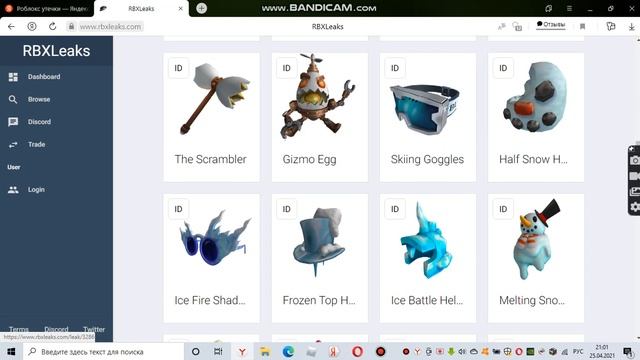Viewport: 640px width, 360px height.
Task: Click the 'Melting Sno...' item title
Action: pos(532,300)
